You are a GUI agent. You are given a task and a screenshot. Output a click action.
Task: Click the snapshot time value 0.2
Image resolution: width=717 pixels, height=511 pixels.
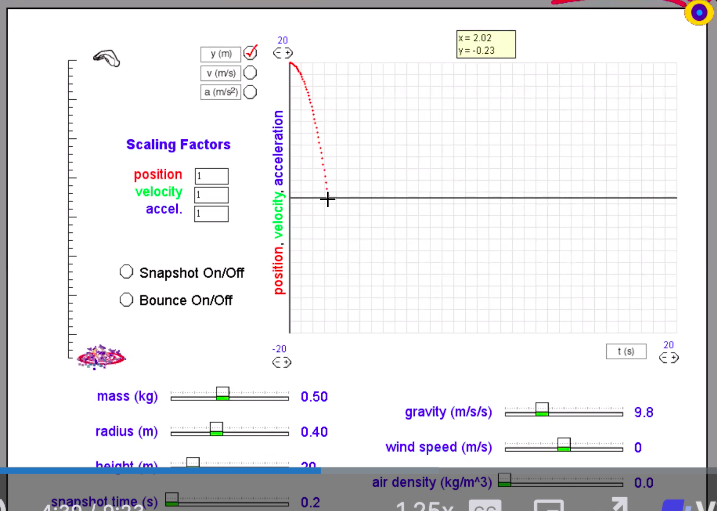click(310, 503)
